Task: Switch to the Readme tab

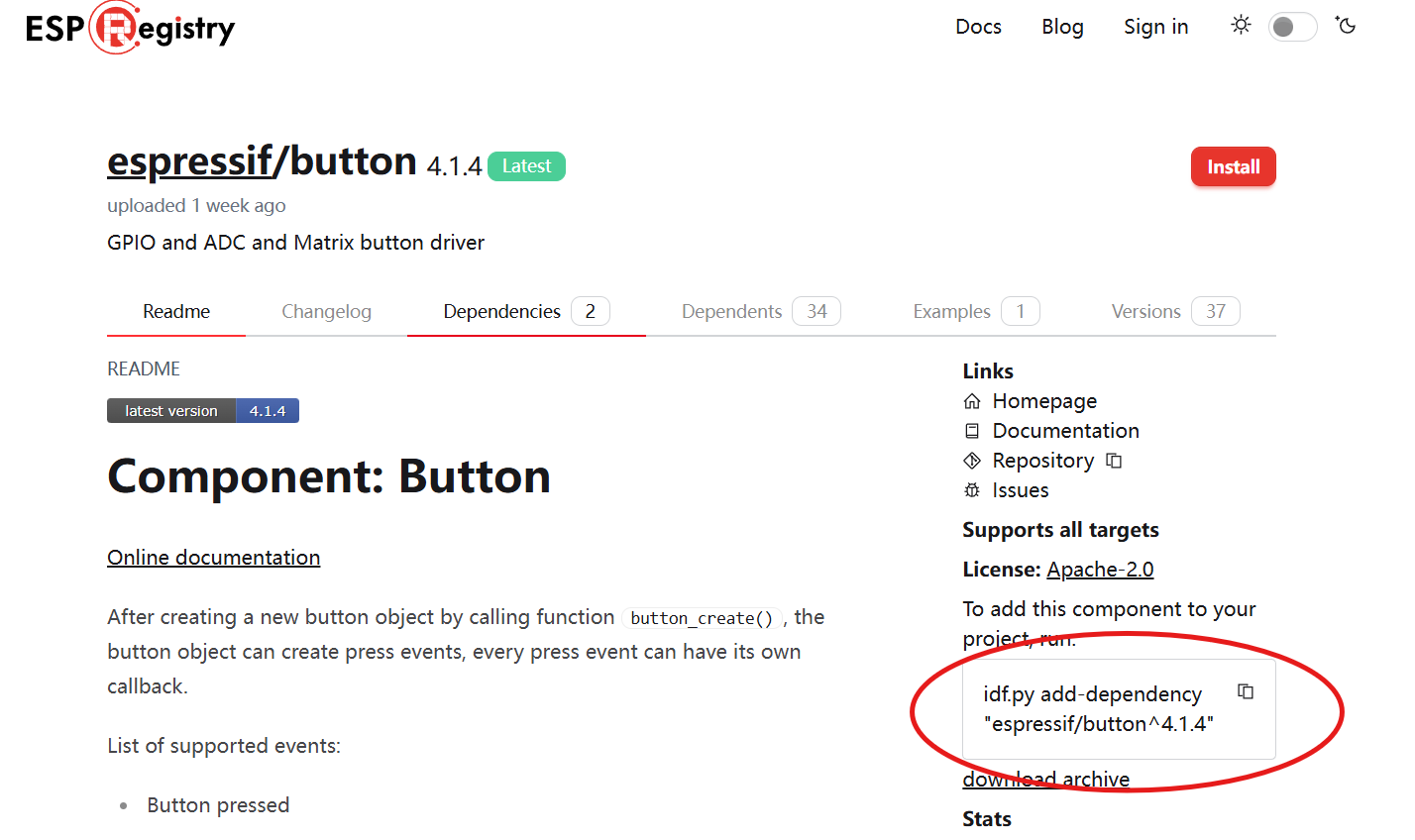Action: (176, 311)
